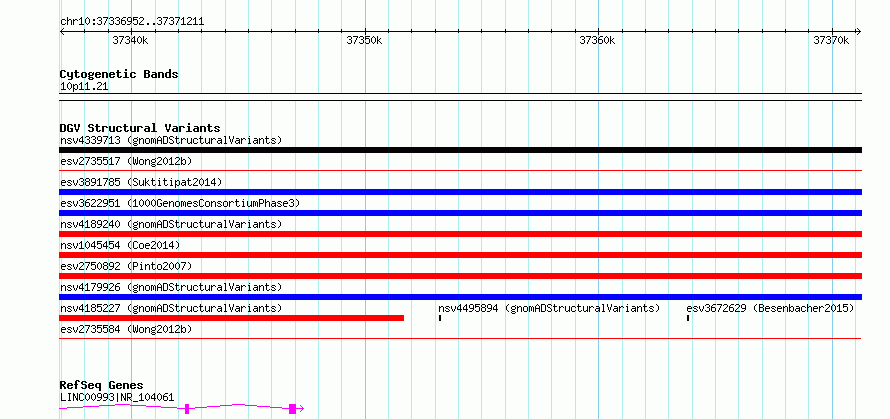Select the esv2735517 (Wong2012b) label
This screenshot has width=890, height=419.
(x=126, y=161)
